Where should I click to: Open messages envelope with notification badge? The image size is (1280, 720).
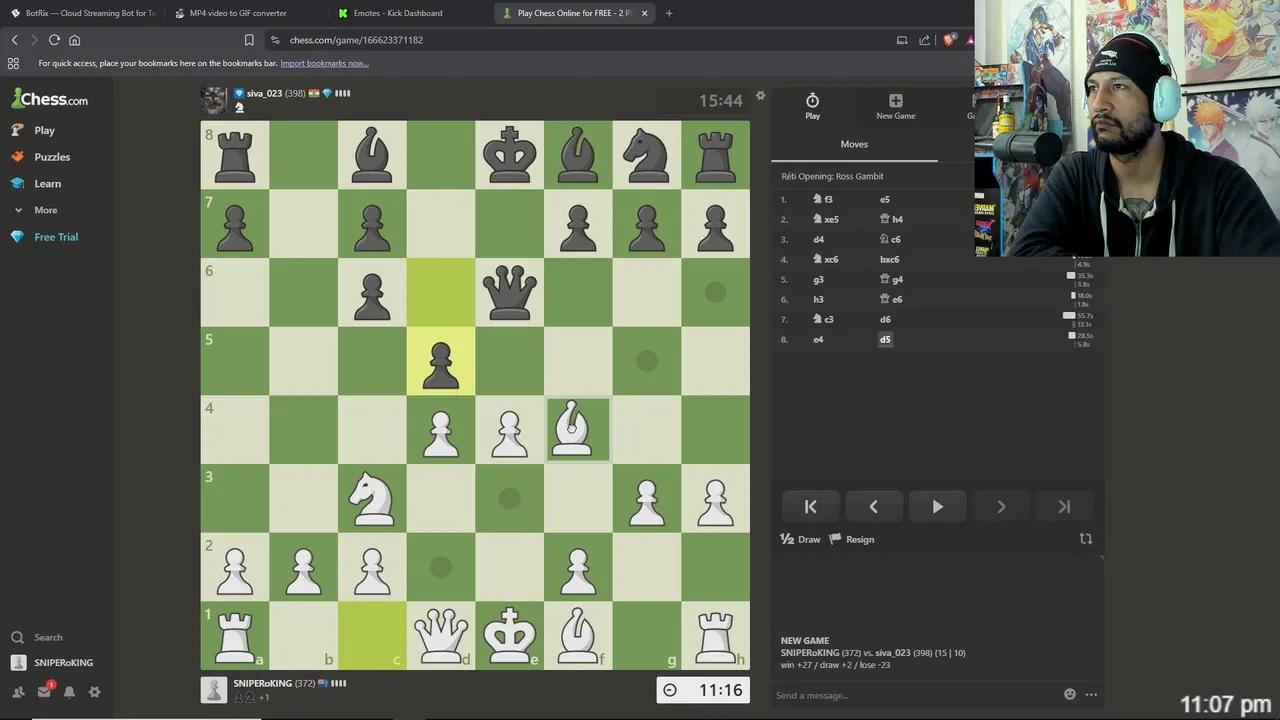point(44,691)
